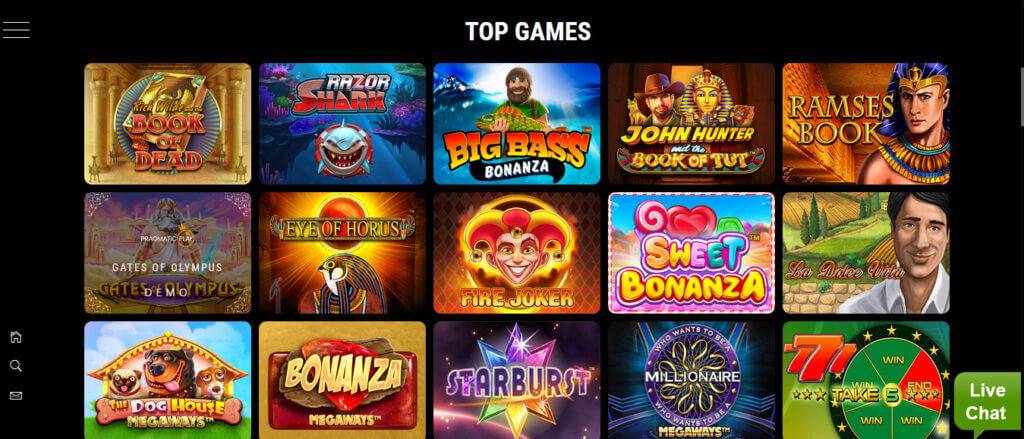This screenshot has width=1024, height=439.
Task: Start the Gates of Olympus demo
Action: tap(168, 253)
